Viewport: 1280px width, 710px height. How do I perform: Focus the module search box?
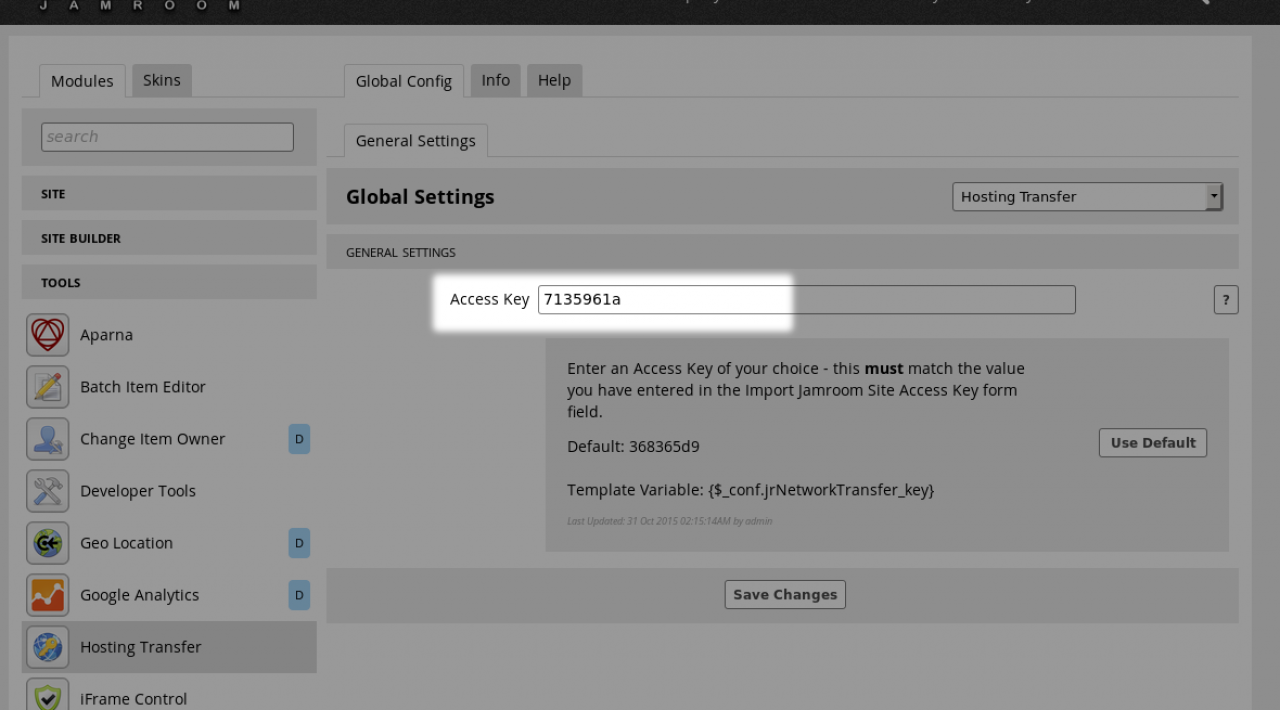point(167,137)
